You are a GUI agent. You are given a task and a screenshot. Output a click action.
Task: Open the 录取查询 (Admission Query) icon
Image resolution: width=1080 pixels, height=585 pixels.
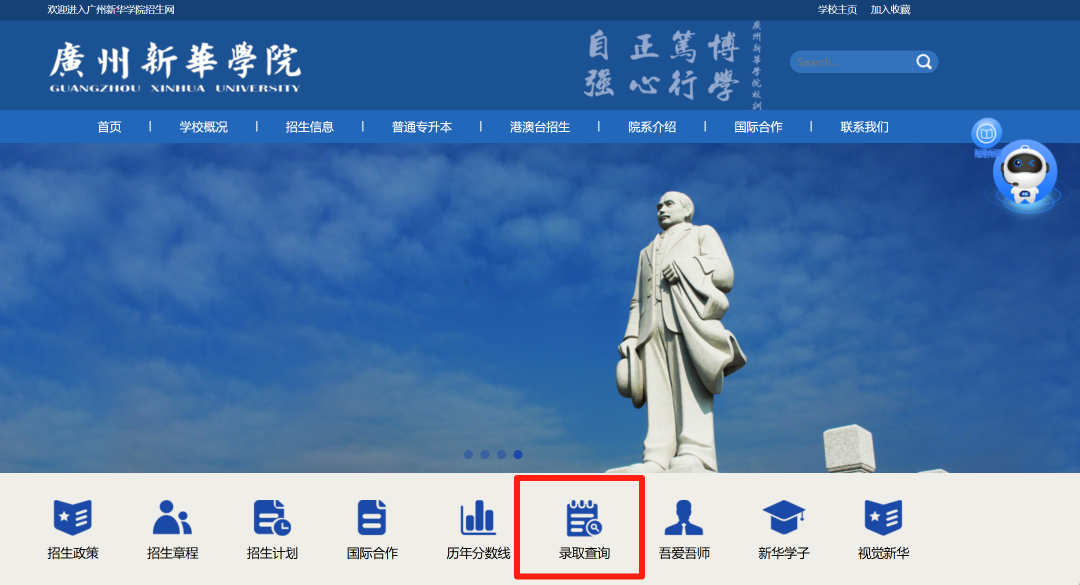point(580,525)
